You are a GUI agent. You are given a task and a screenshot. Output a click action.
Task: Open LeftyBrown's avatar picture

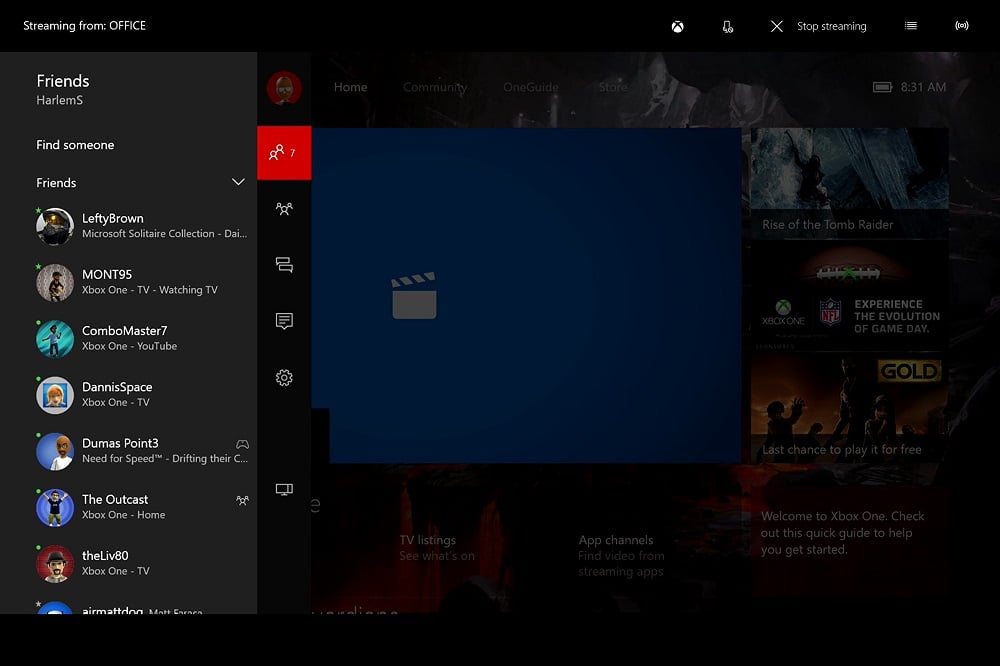coord(55,226)
